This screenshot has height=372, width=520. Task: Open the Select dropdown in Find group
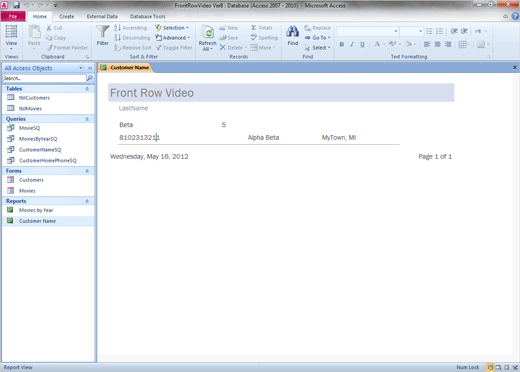point(317,48)
